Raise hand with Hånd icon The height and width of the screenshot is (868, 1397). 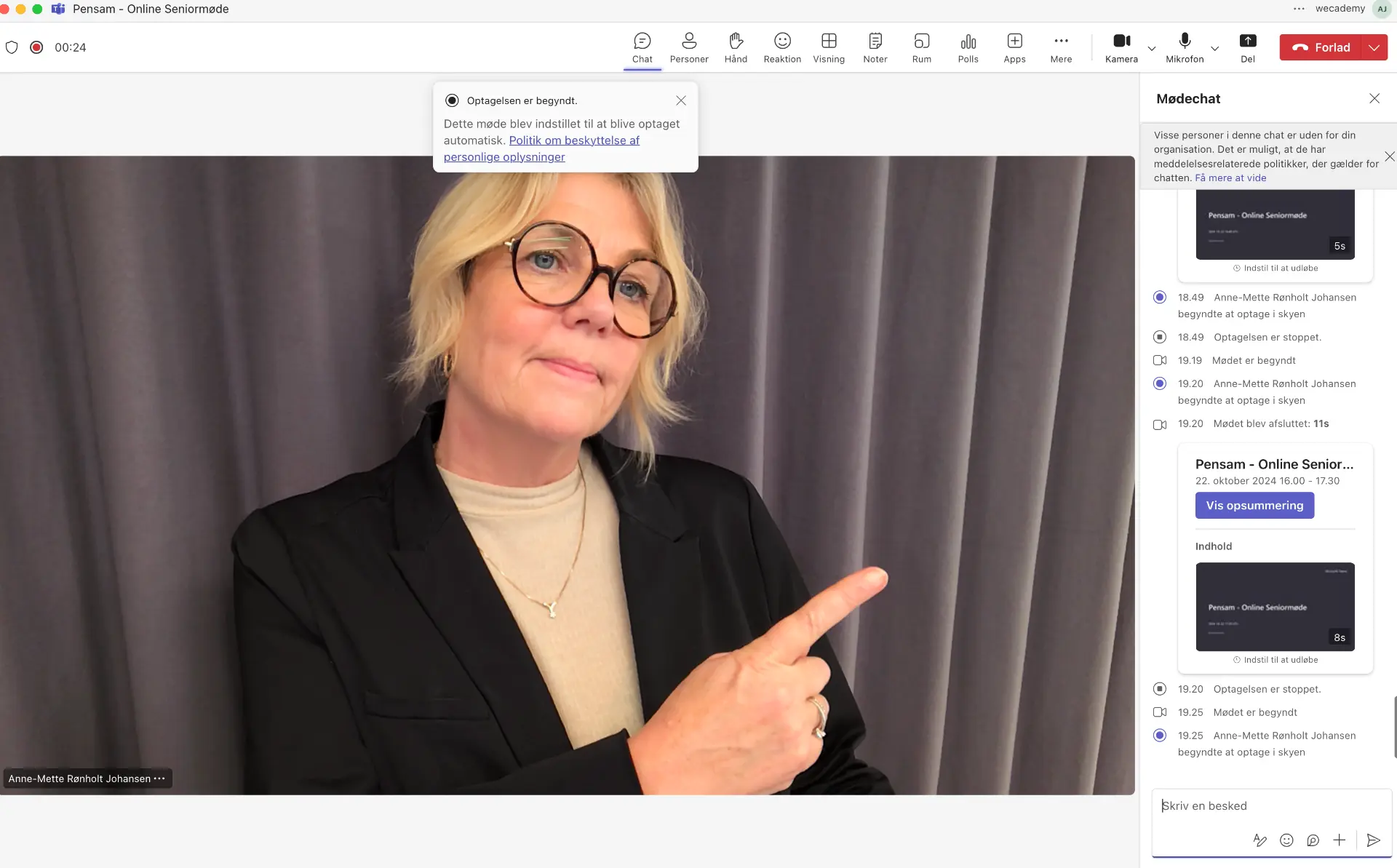coord(736,48)
